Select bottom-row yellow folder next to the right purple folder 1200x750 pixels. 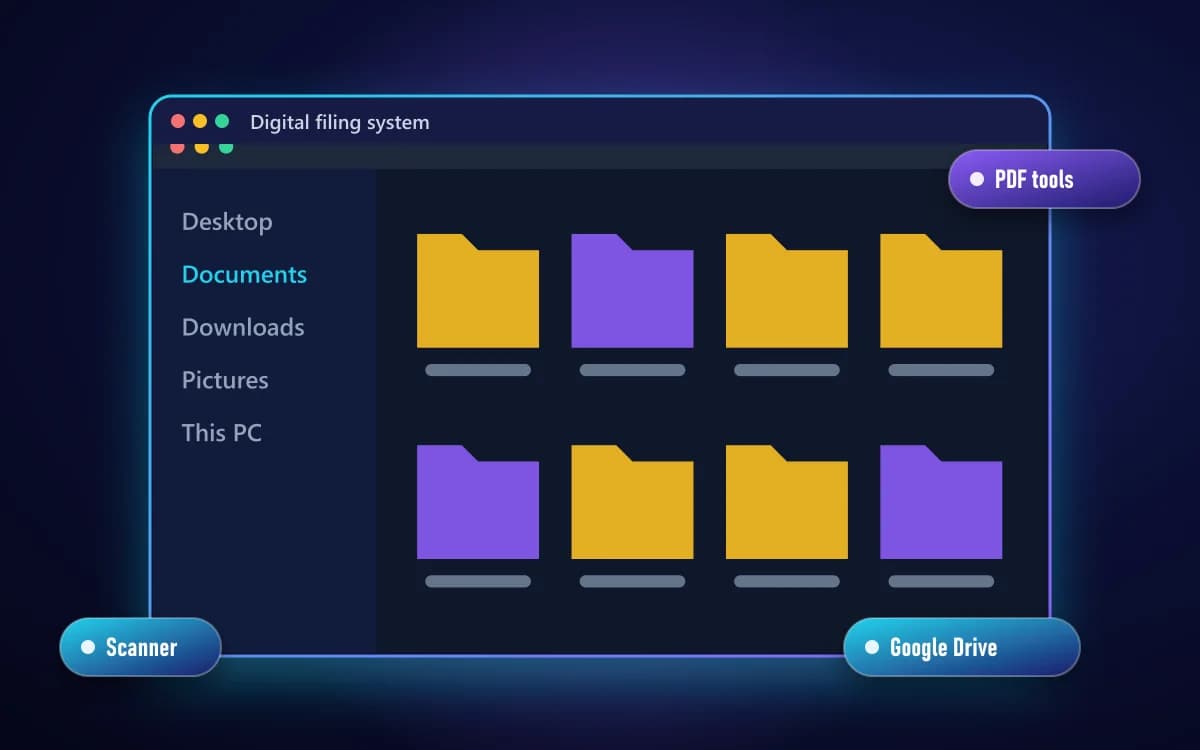pyautogui.click(x=787, y=502)
